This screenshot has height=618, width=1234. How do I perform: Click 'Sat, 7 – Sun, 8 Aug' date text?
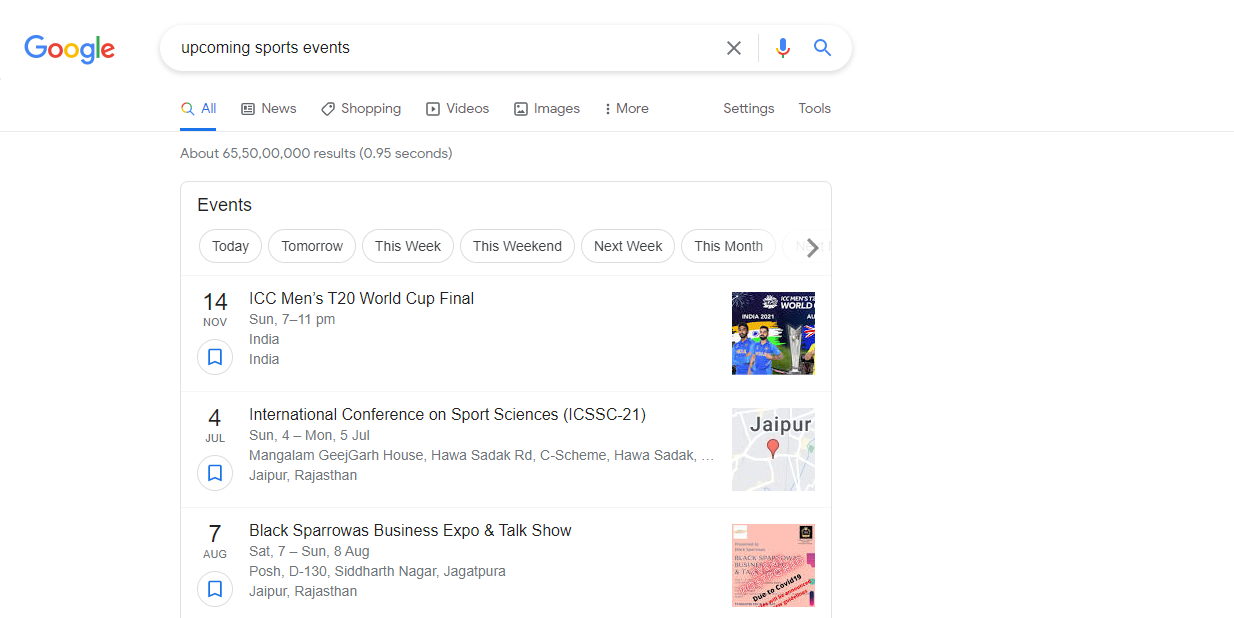coord(309,551)
